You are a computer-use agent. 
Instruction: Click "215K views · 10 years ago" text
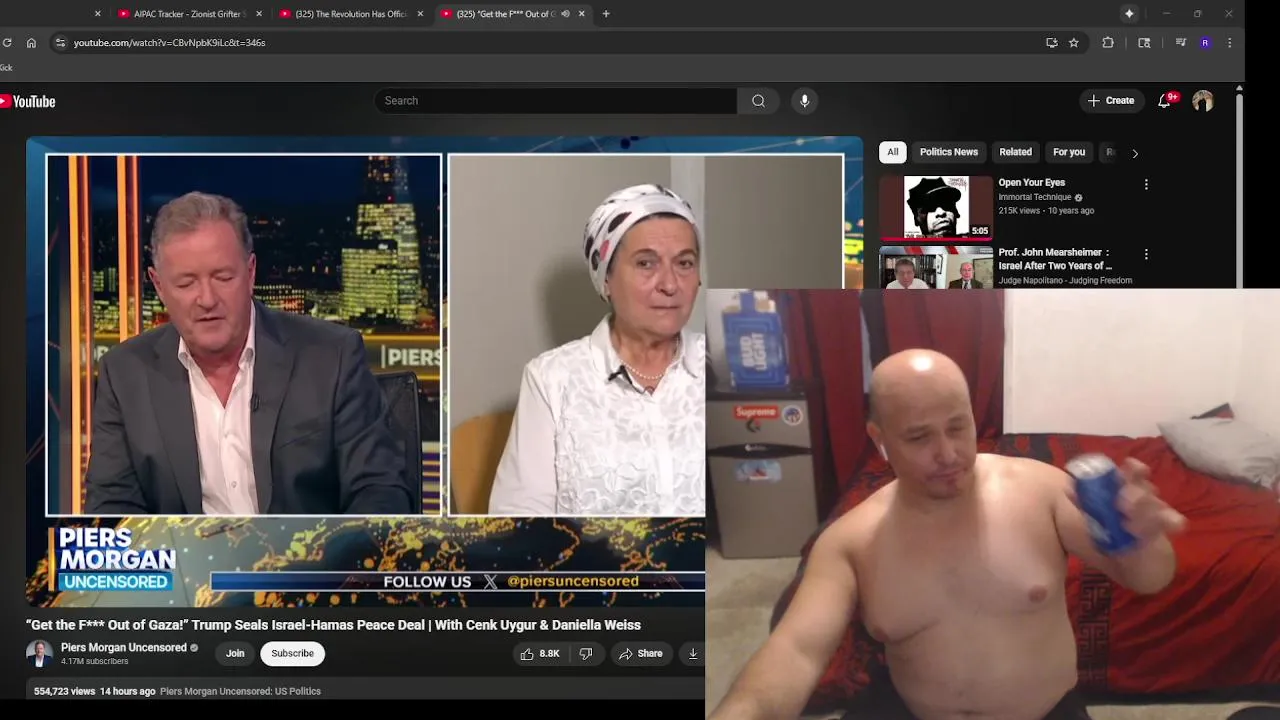(1046, 211)
